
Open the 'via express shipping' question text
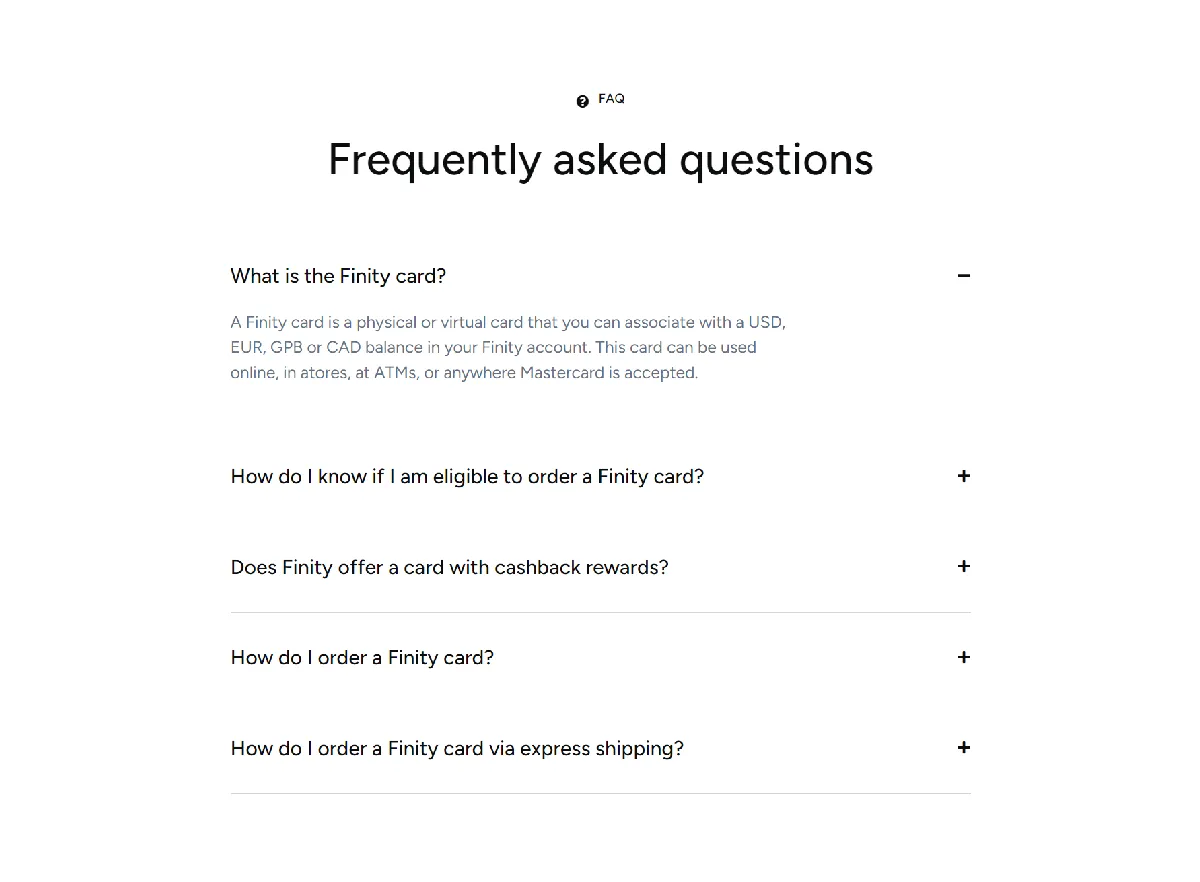pyautogui.click(x=457, y=748)
